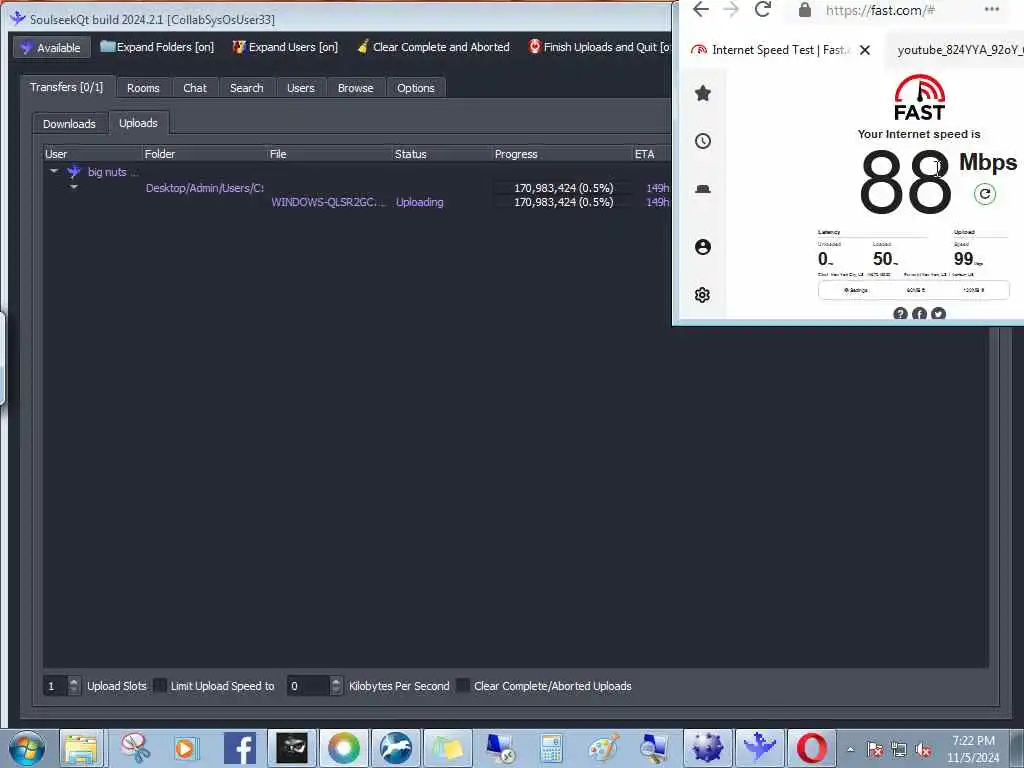The height and width of the screenshot is (768, 1024).
Task: Collapse the 'big nuts' user row arrow
Action: [x=54, y=172]
